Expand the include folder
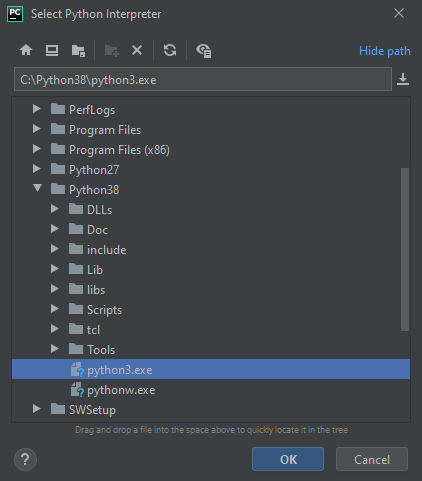 pos(55,249)
